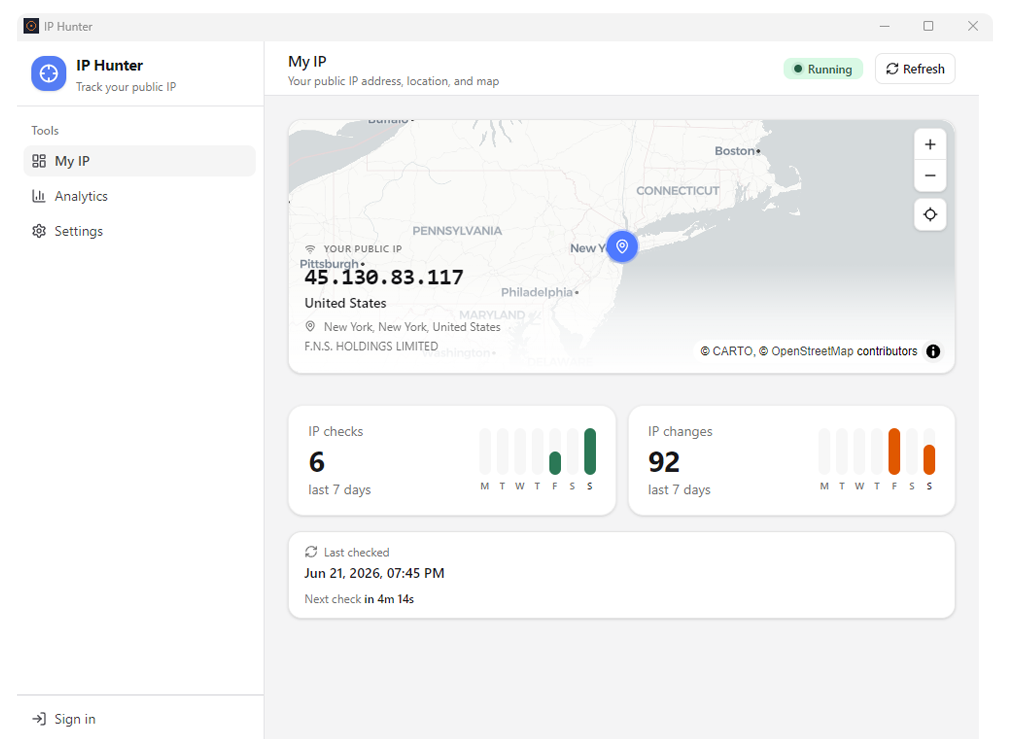Viewport: 1011px width, 753px height.
Task: Open the Settings page
Action: 139,231
